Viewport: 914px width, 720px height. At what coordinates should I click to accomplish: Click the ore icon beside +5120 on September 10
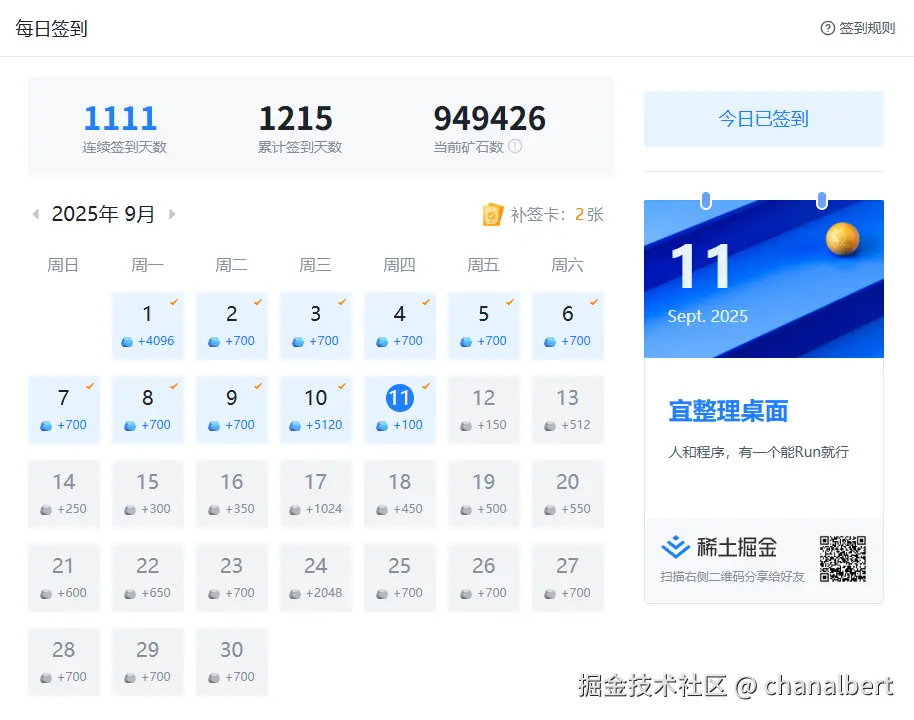tap(294, 423)
